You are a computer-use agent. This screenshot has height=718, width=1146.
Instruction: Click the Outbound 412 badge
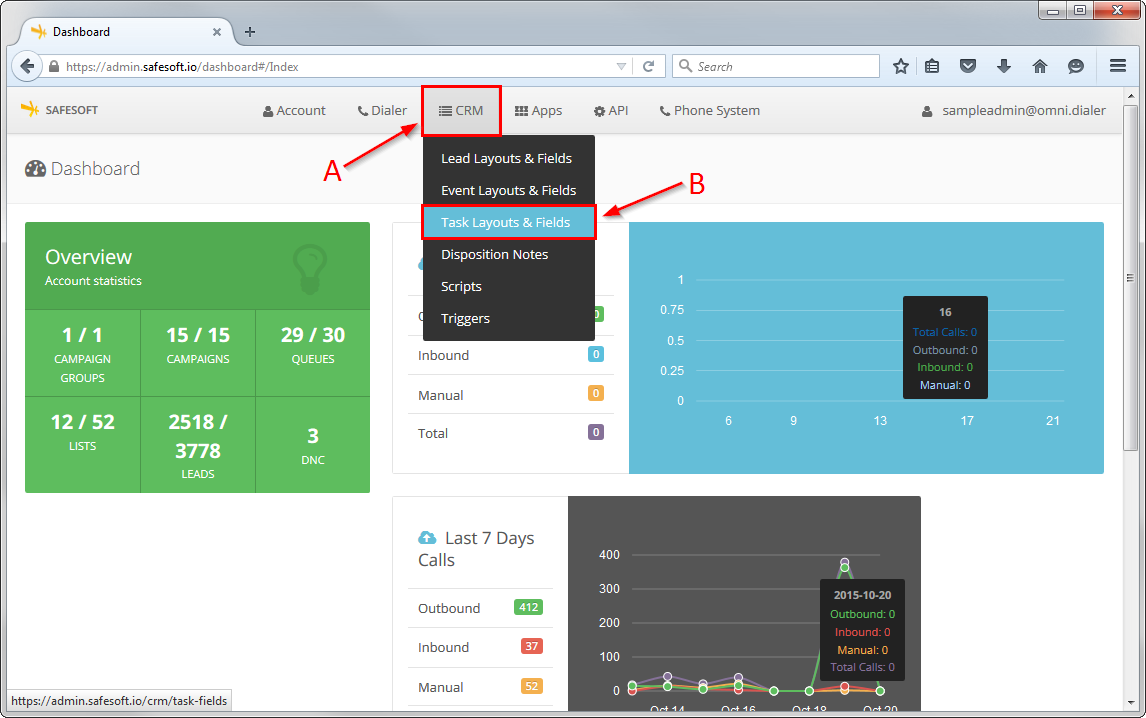[x=528, y=607]
